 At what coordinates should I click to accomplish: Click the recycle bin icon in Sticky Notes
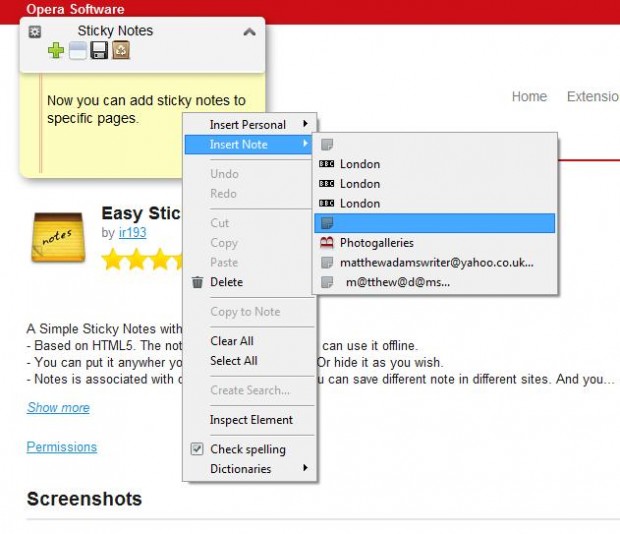point(121,51)
